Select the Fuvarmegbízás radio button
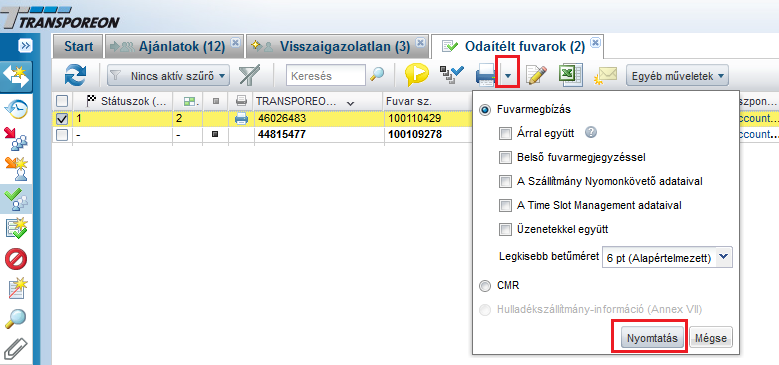Viewport: 779px width, 365px height. click(484, 110)
